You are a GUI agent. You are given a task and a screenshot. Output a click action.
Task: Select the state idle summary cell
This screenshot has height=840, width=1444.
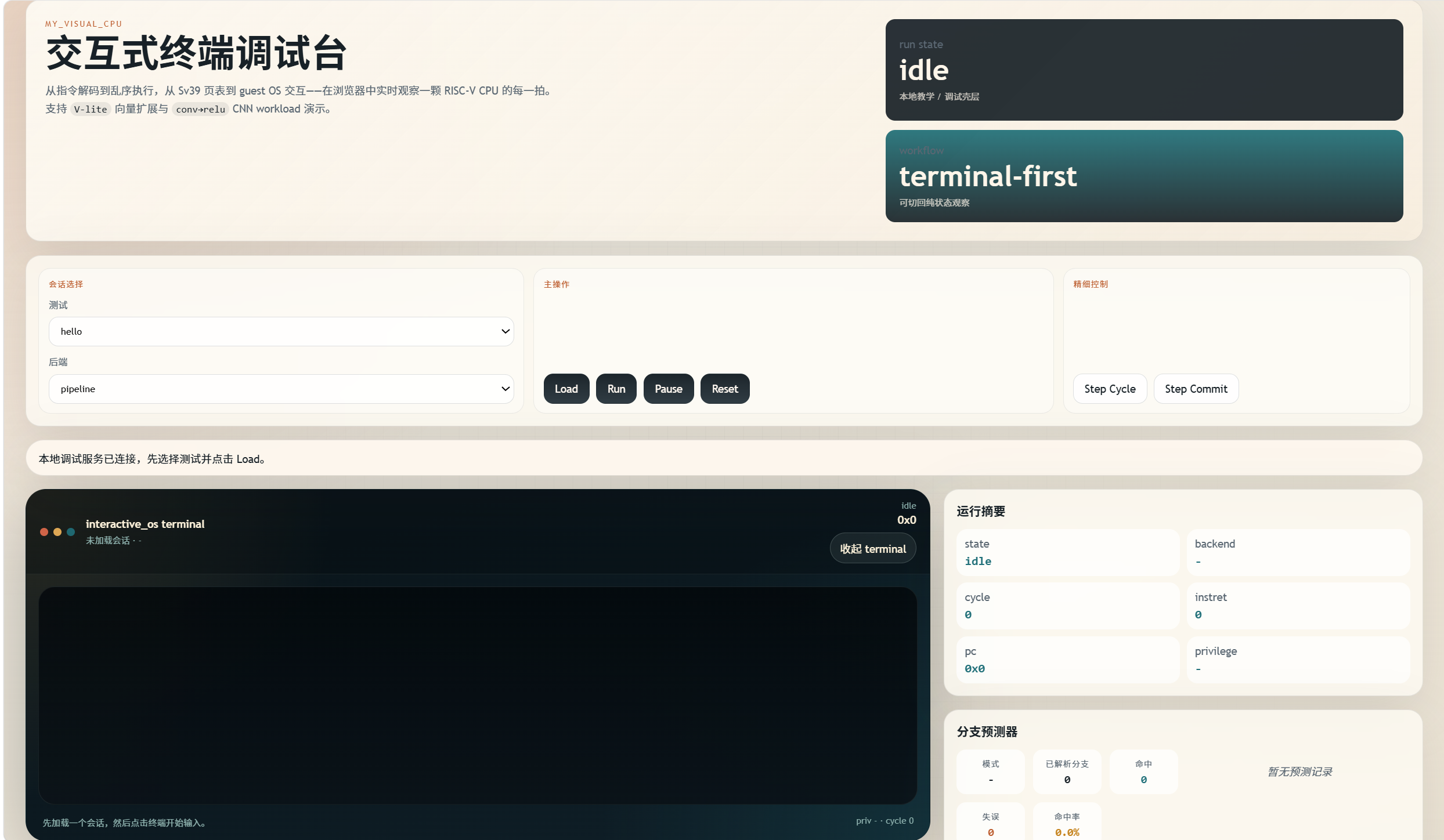coord(1068,552)
